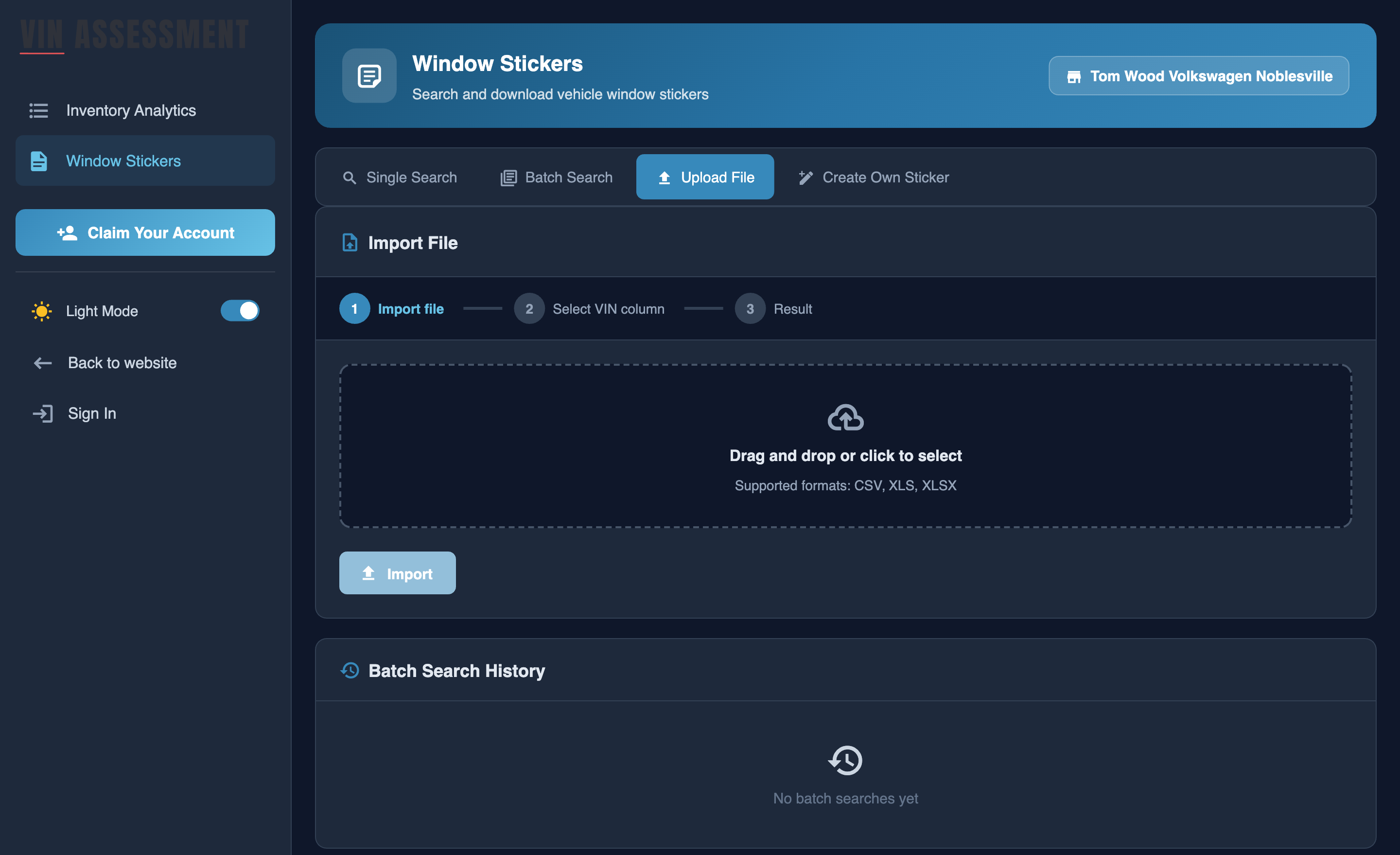1400x855 pixels.
Task: Click step 2 circle for Select VIN column
Action: (x=529, y=309)
